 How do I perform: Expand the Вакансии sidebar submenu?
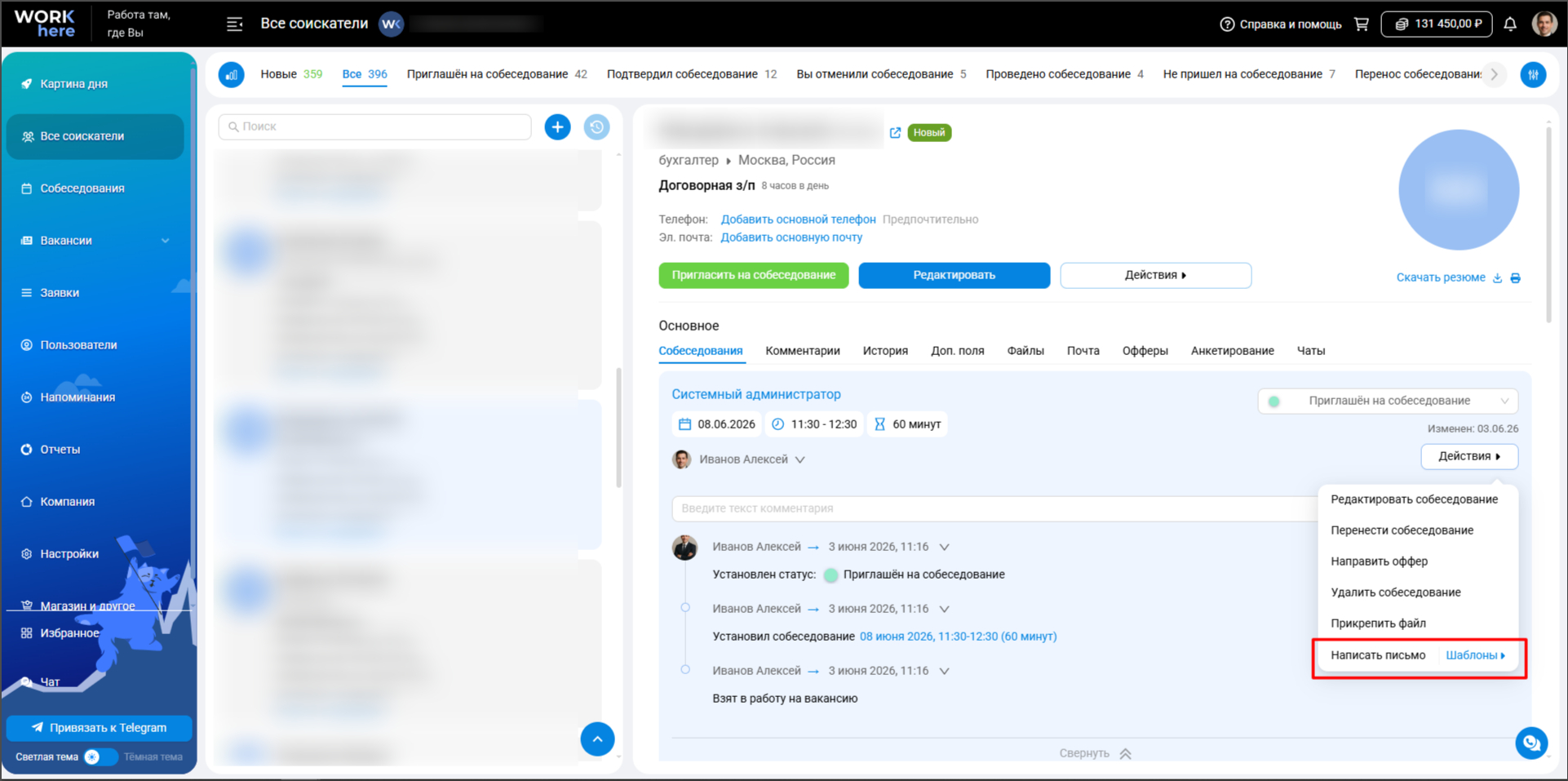[166, 241]
